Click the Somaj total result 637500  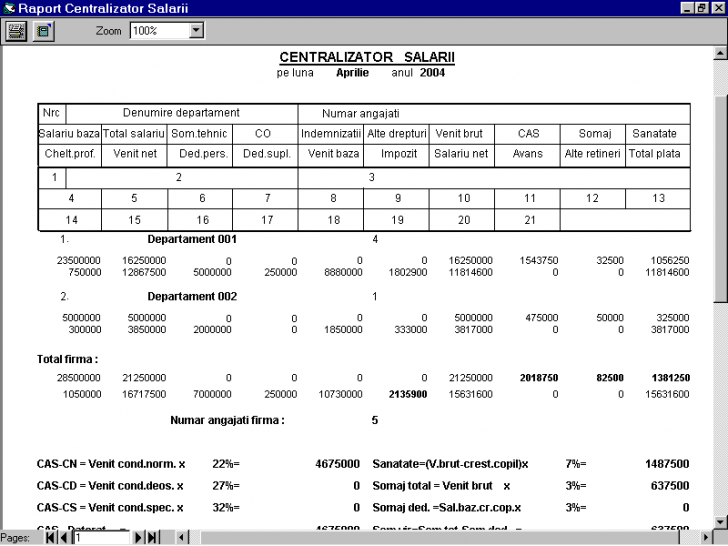pos(670,486)
